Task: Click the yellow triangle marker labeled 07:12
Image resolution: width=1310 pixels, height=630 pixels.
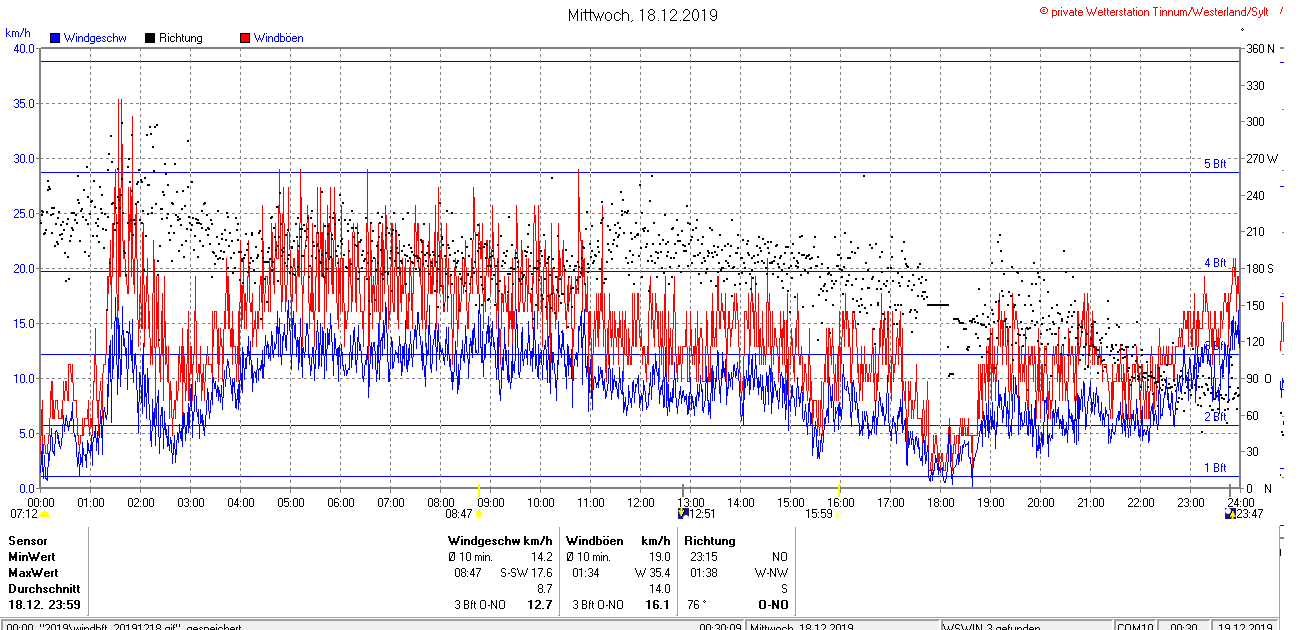Action: pyautogui.click(x=44, y=514)
